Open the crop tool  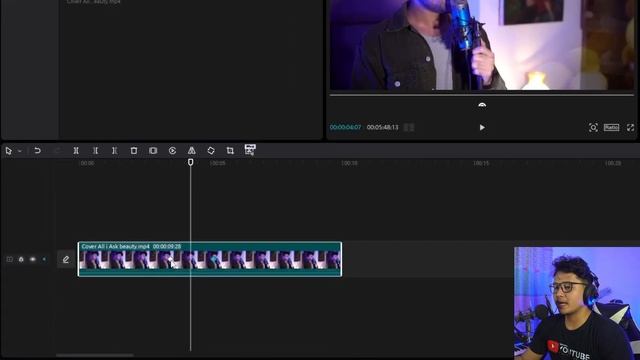230,151
